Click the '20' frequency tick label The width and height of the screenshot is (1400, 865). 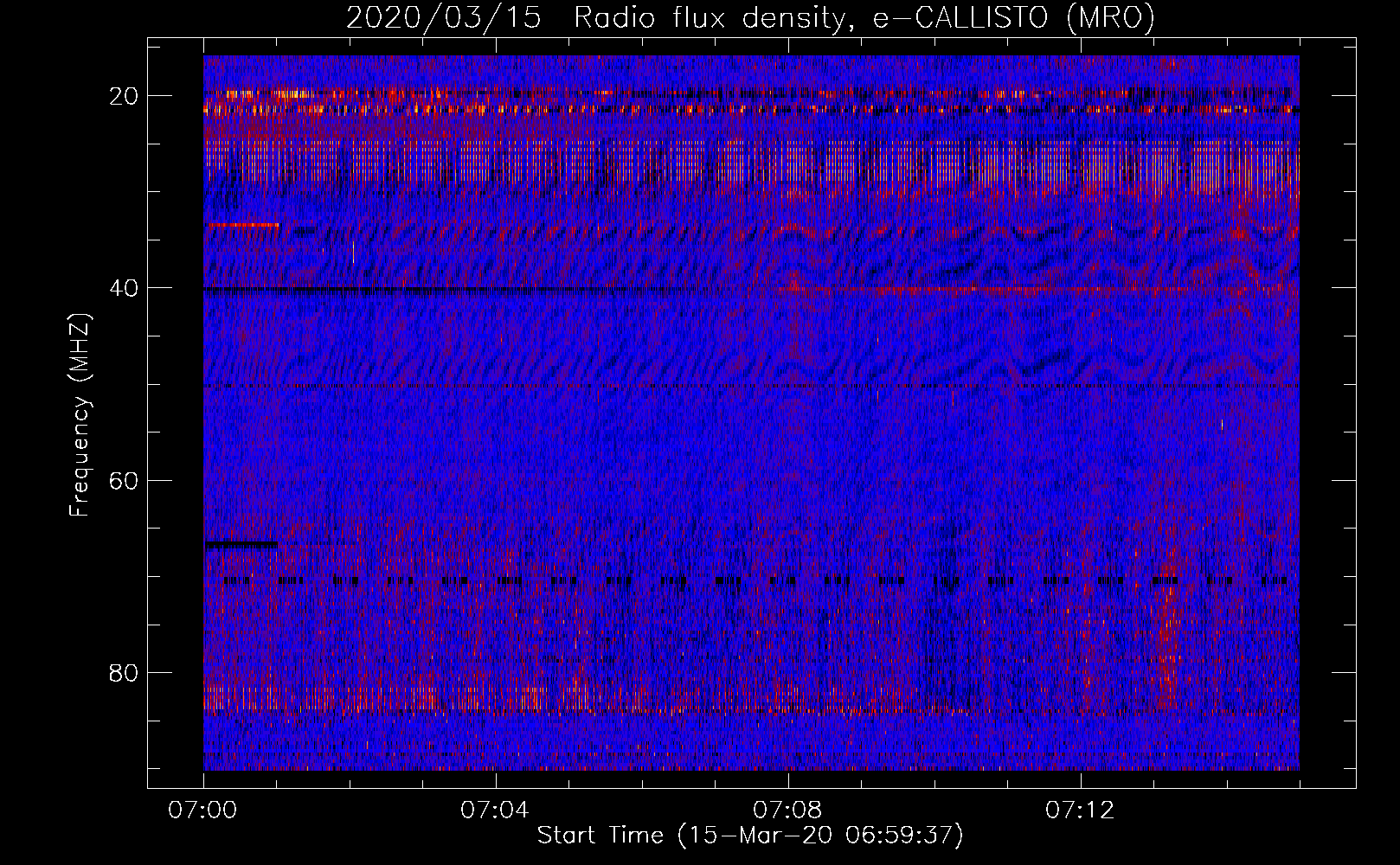point(125,95)
